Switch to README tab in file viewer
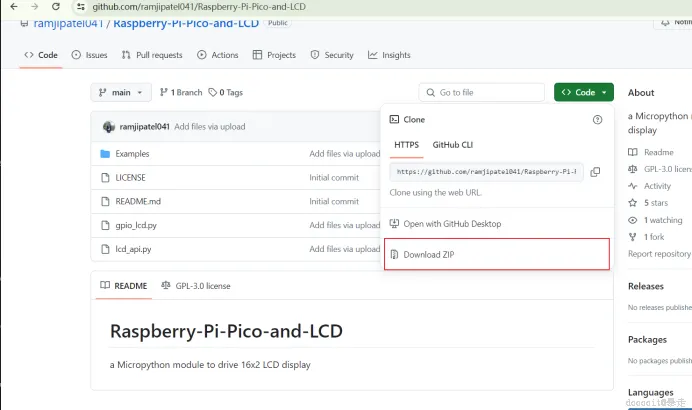The width and height of the screenshot is (692, 410). 124,286
